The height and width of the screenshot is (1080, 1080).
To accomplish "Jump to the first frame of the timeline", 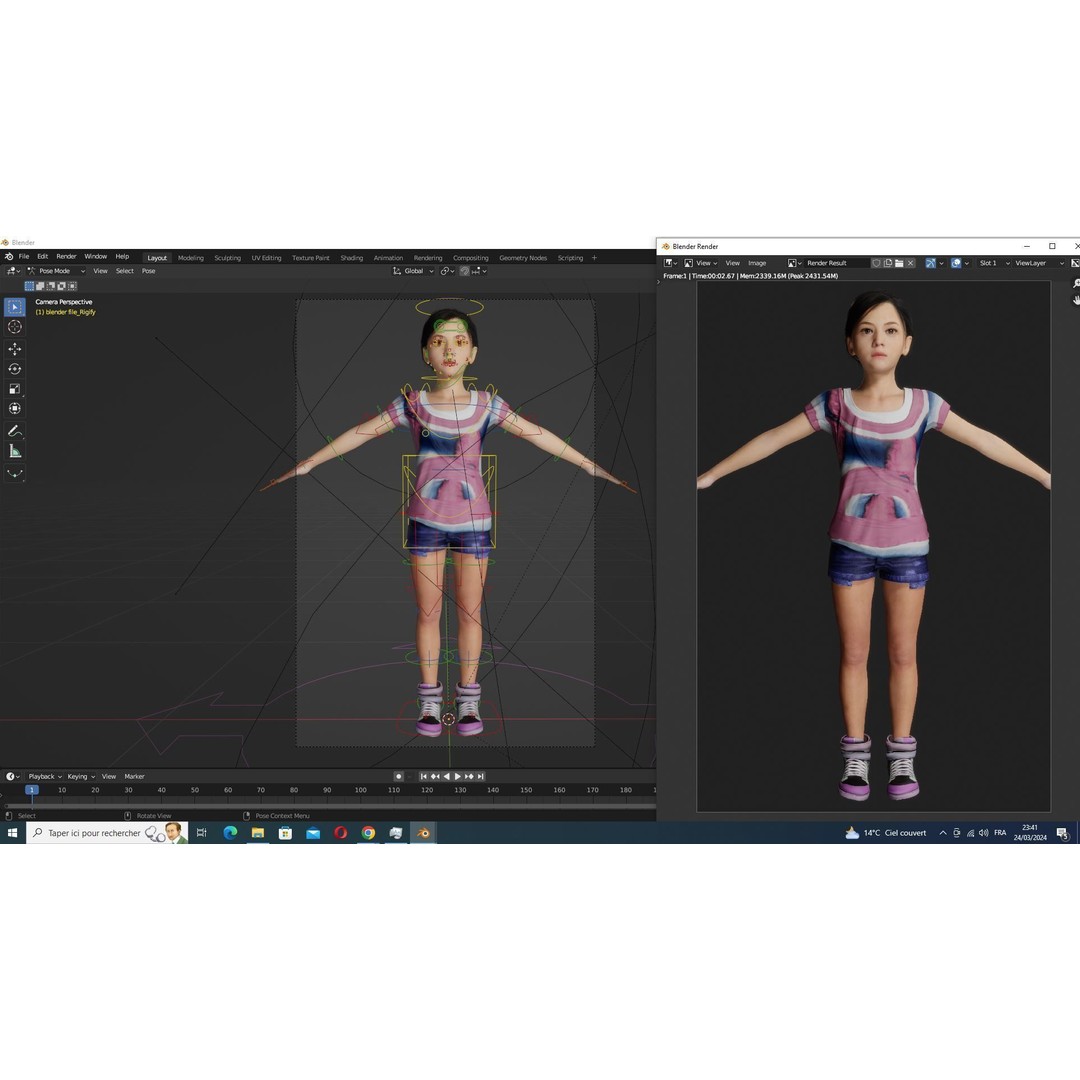I will click(x=424, y=776).
